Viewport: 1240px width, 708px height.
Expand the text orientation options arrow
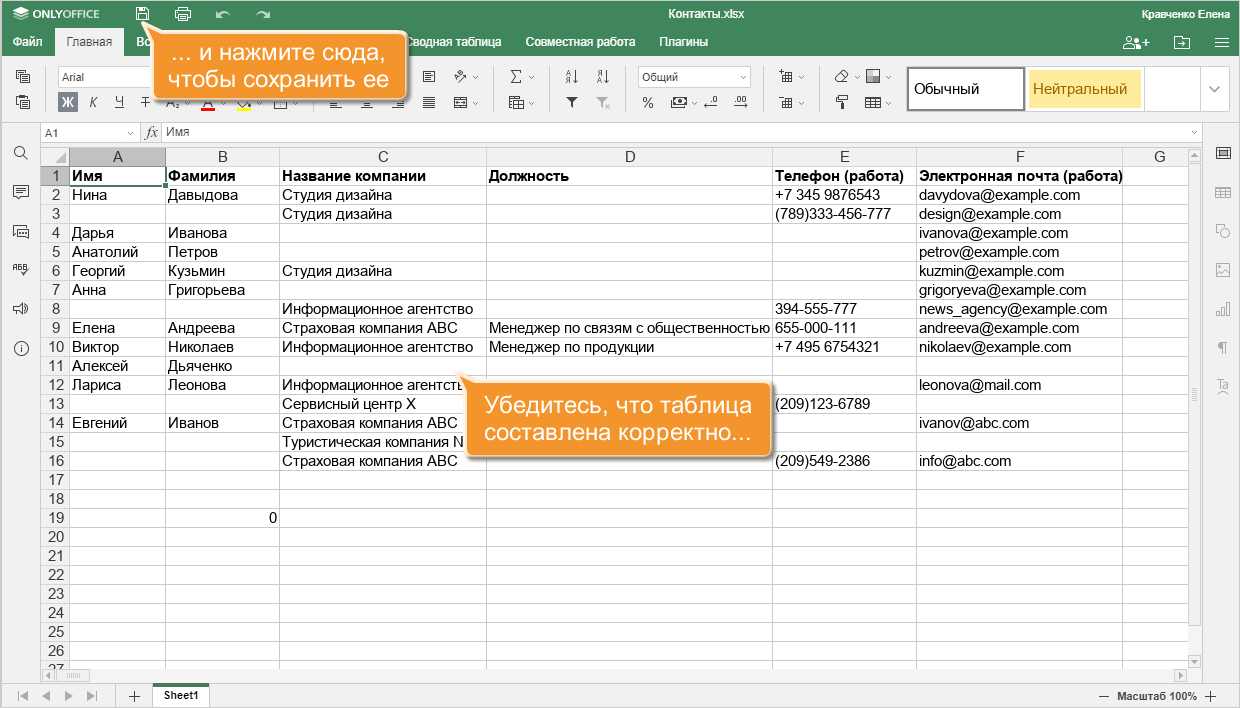476,77
